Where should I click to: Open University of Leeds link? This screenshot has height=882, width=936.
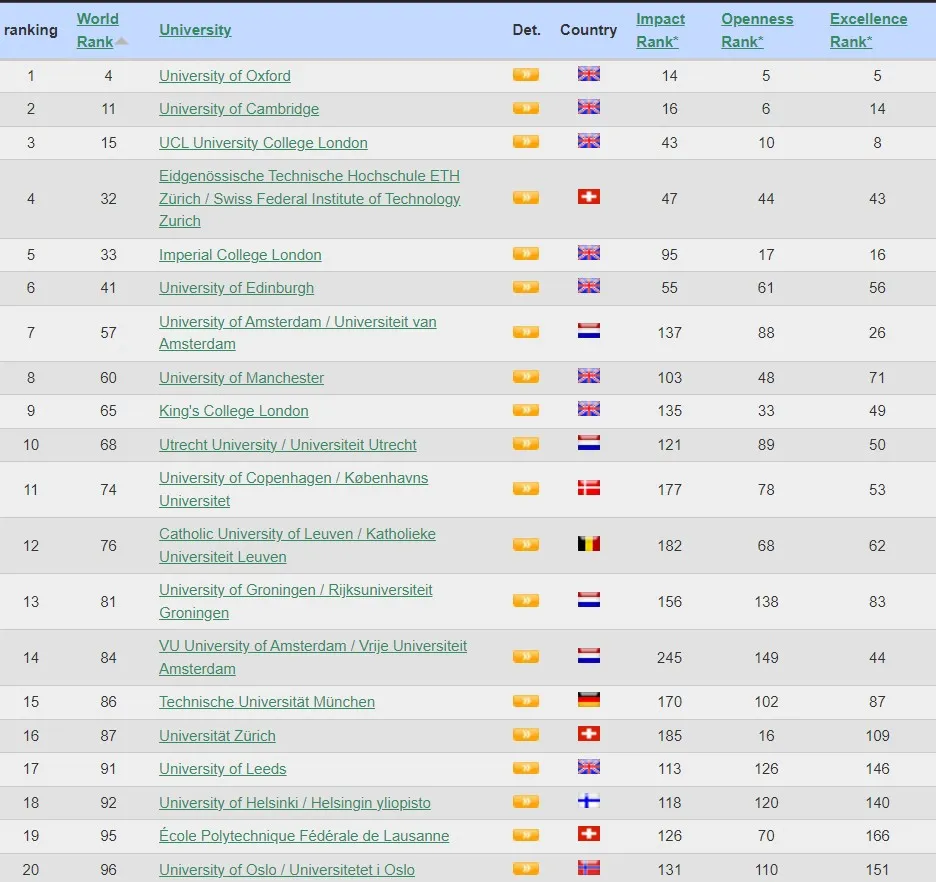223,769
